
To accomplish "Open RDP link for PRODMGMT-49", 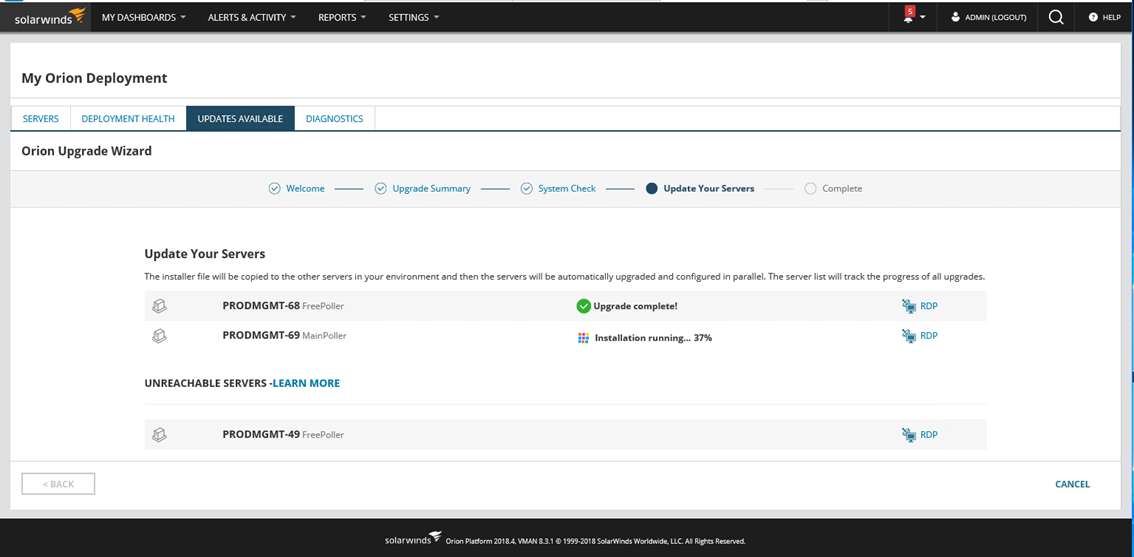I will [x=929, y=435].
